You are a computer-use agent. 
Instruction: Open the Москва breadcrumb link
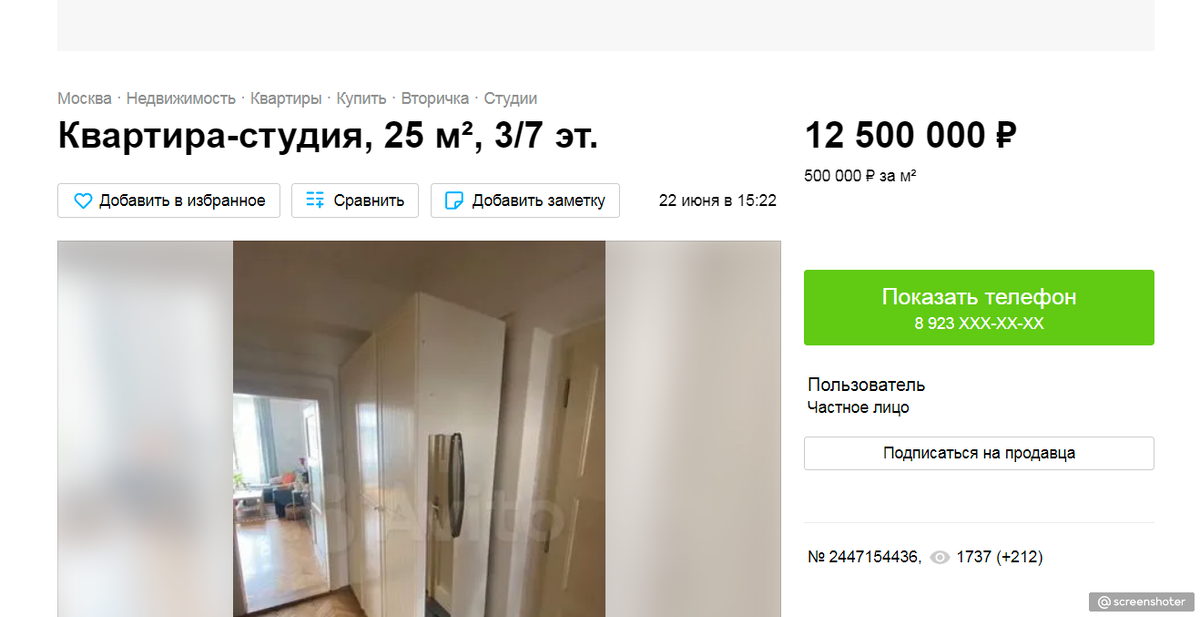pyautogui.click(x=84, y=99)
